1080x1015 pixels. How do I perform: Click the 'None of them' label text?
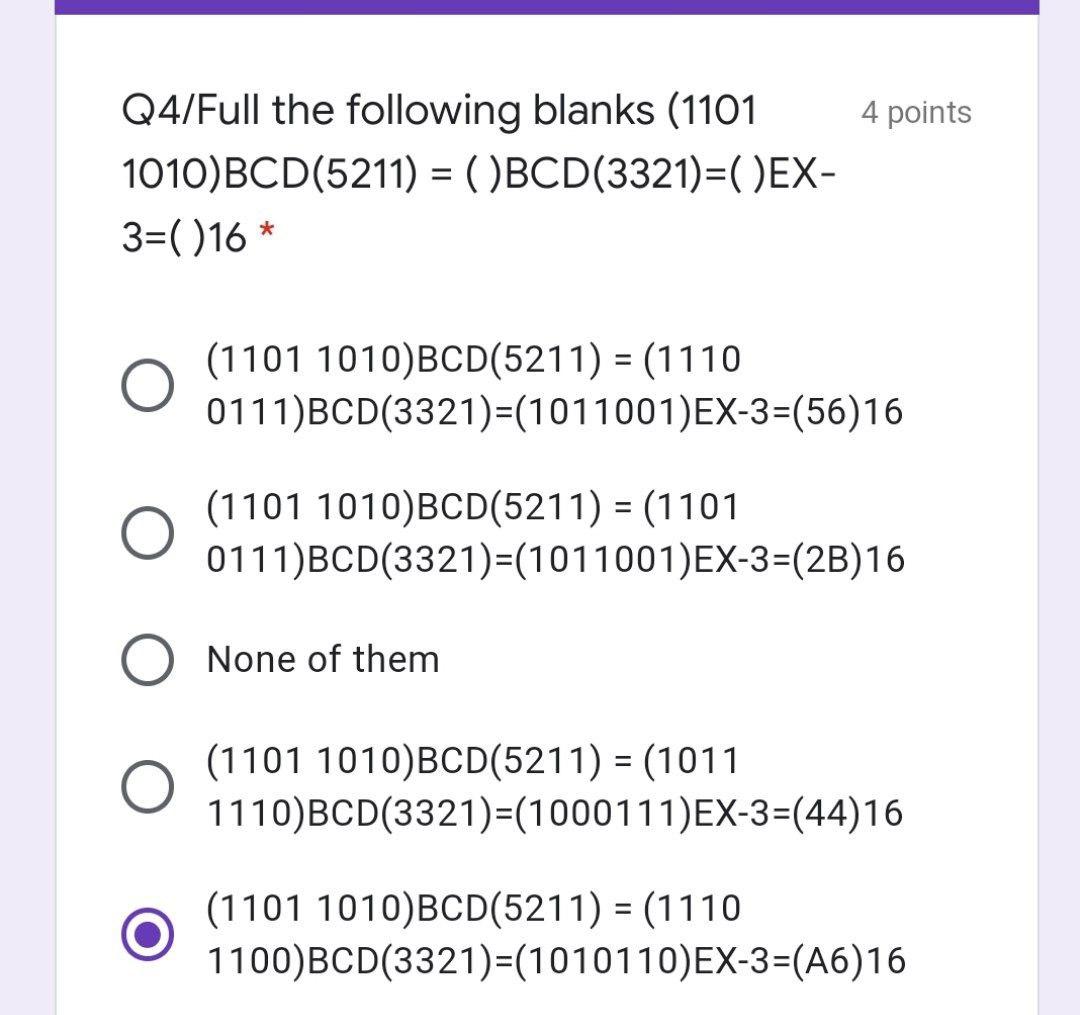(320, 658)
